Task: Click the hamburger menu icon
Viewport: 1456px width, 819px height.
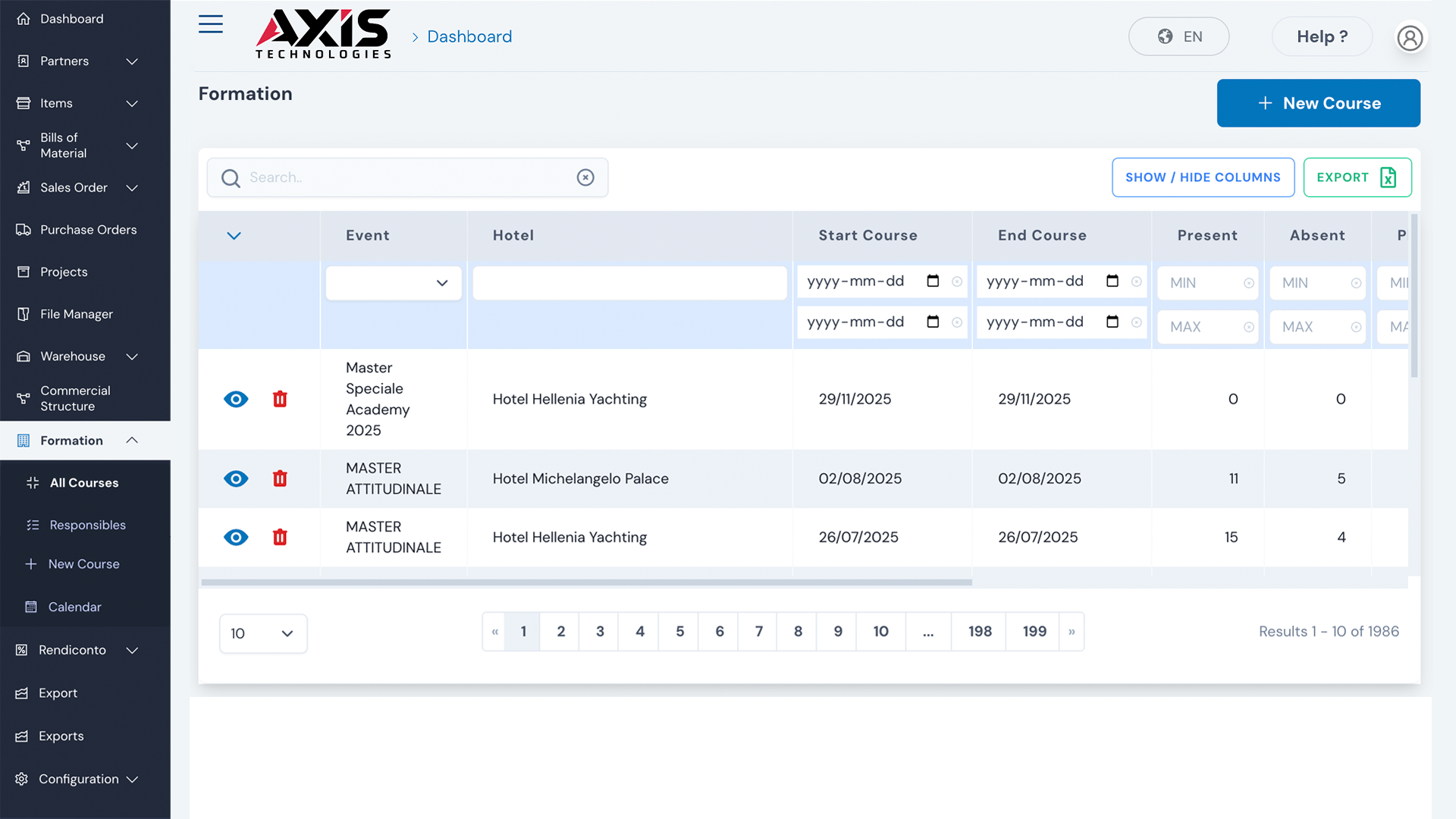Action: (210, 24)
